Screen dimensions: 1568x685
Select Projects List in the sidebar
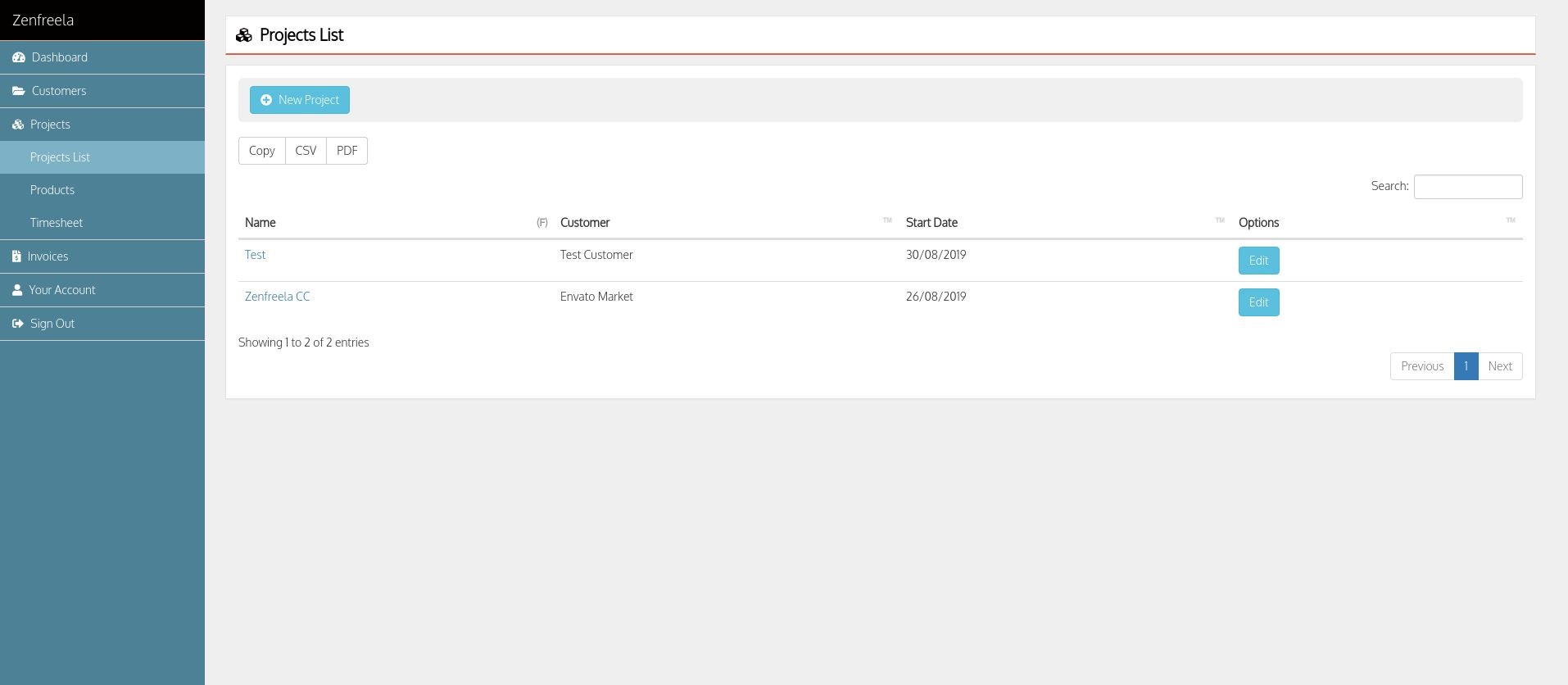point(60,157)
